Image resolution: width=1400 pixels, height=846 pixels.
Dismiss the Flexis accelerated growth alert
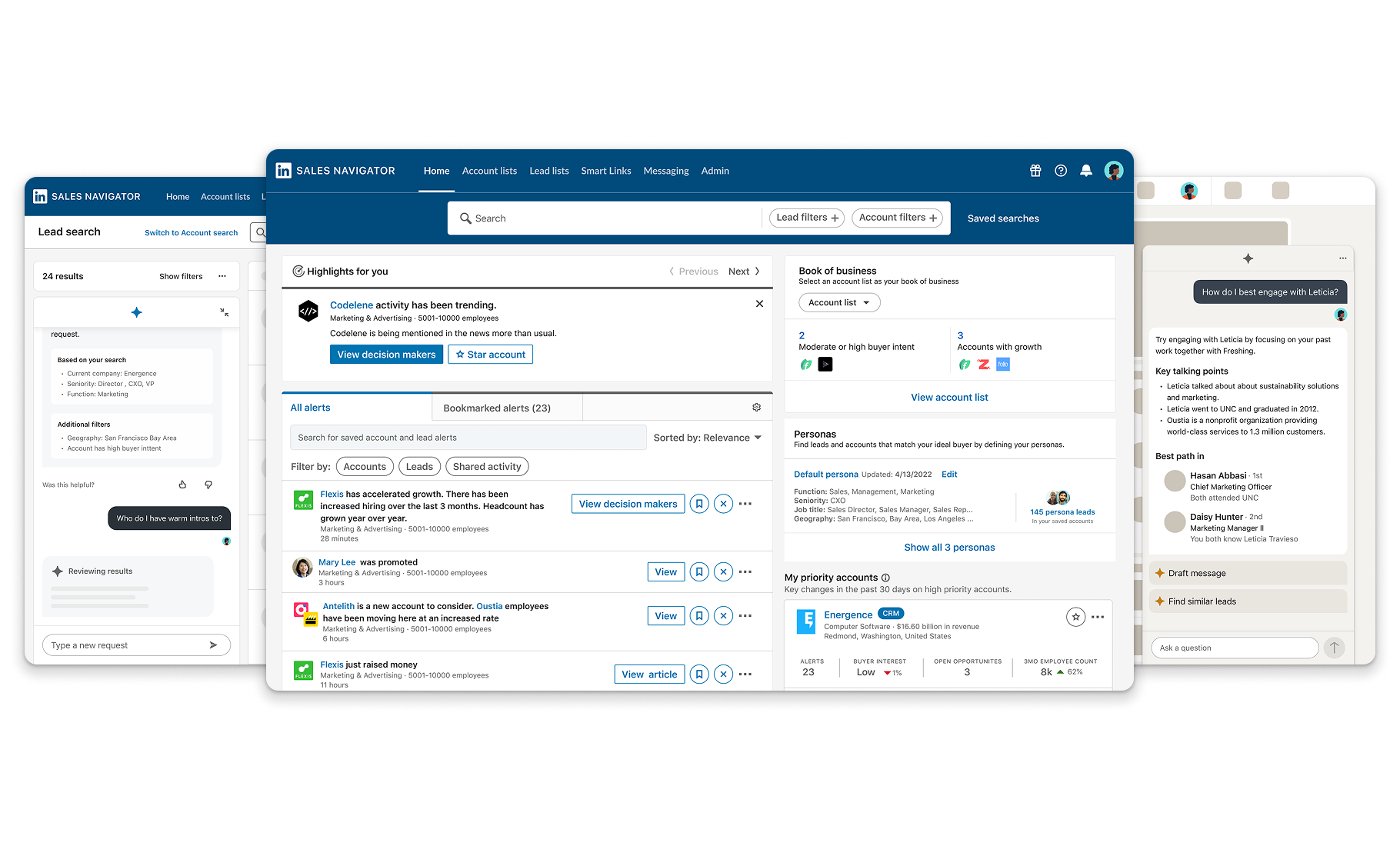pyautogui.click(x=723, y=504)
